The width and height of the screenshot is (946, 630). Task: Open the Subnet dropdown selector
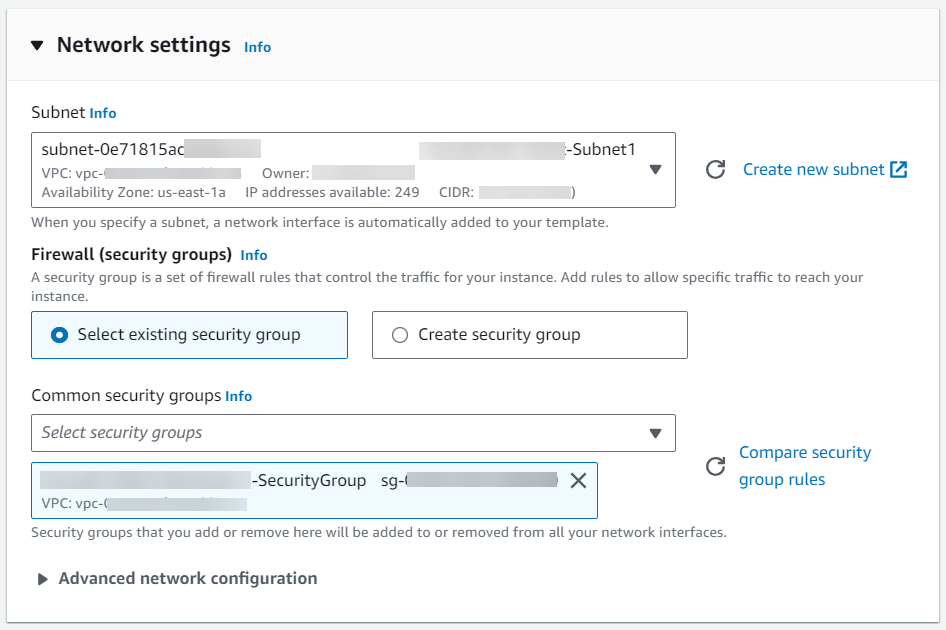click(354, 170)
